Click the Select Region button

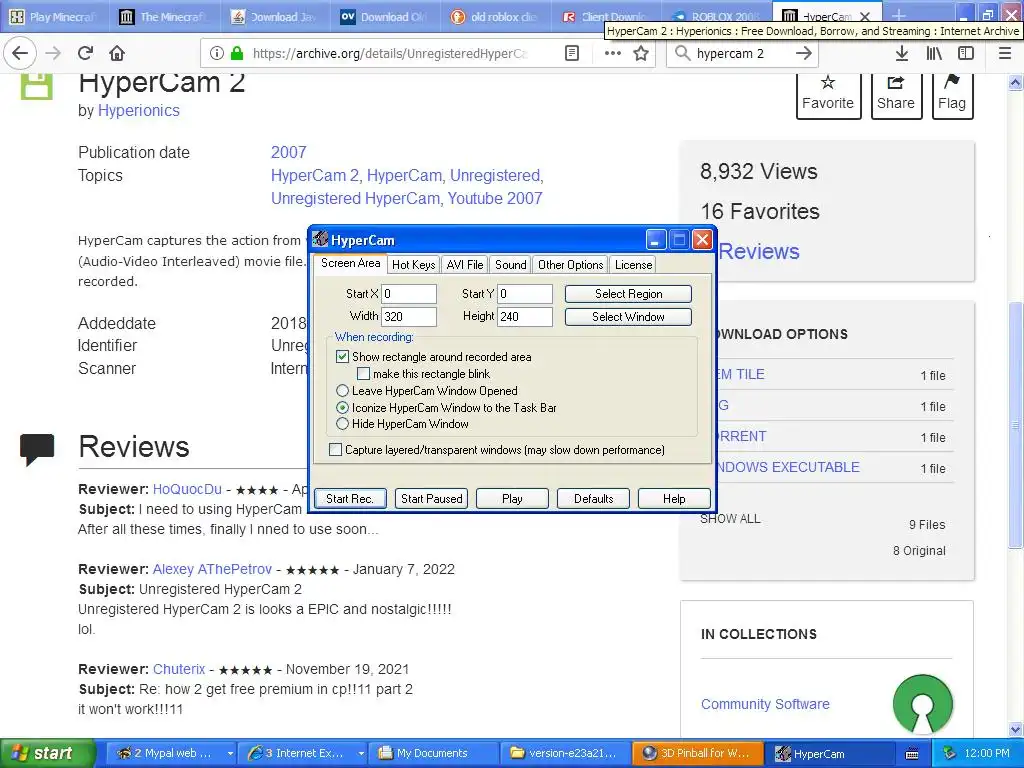pyautogui.click(x=628, y=294)
